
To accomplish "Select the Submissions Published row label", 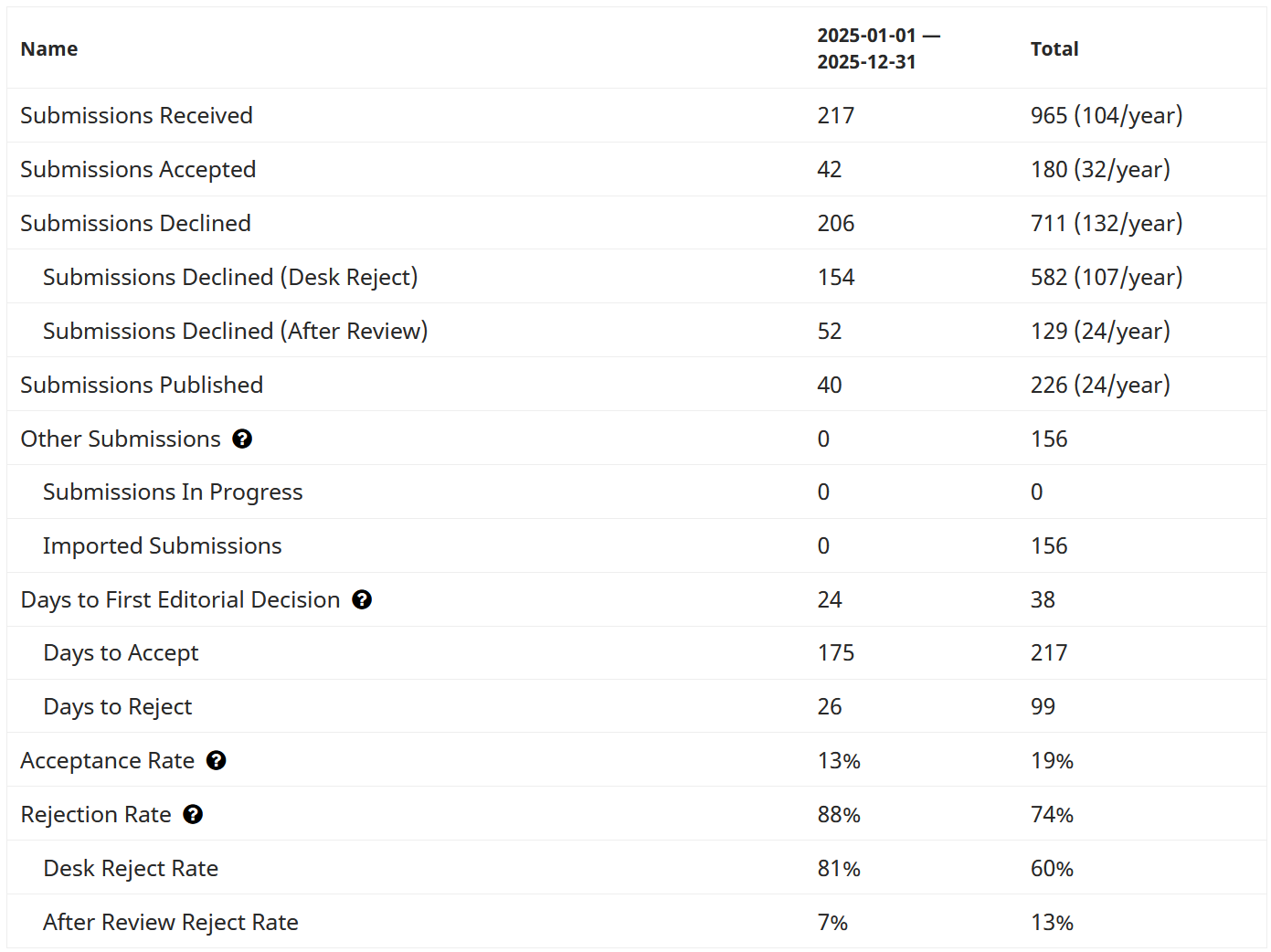I will click(142, 386).
